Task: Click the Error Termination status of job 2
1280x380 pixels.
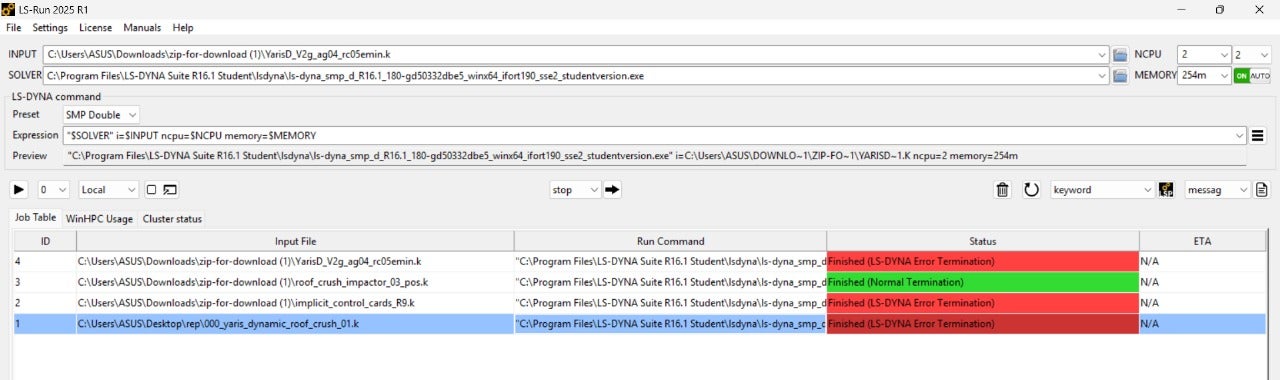Action: pos(983,303)
